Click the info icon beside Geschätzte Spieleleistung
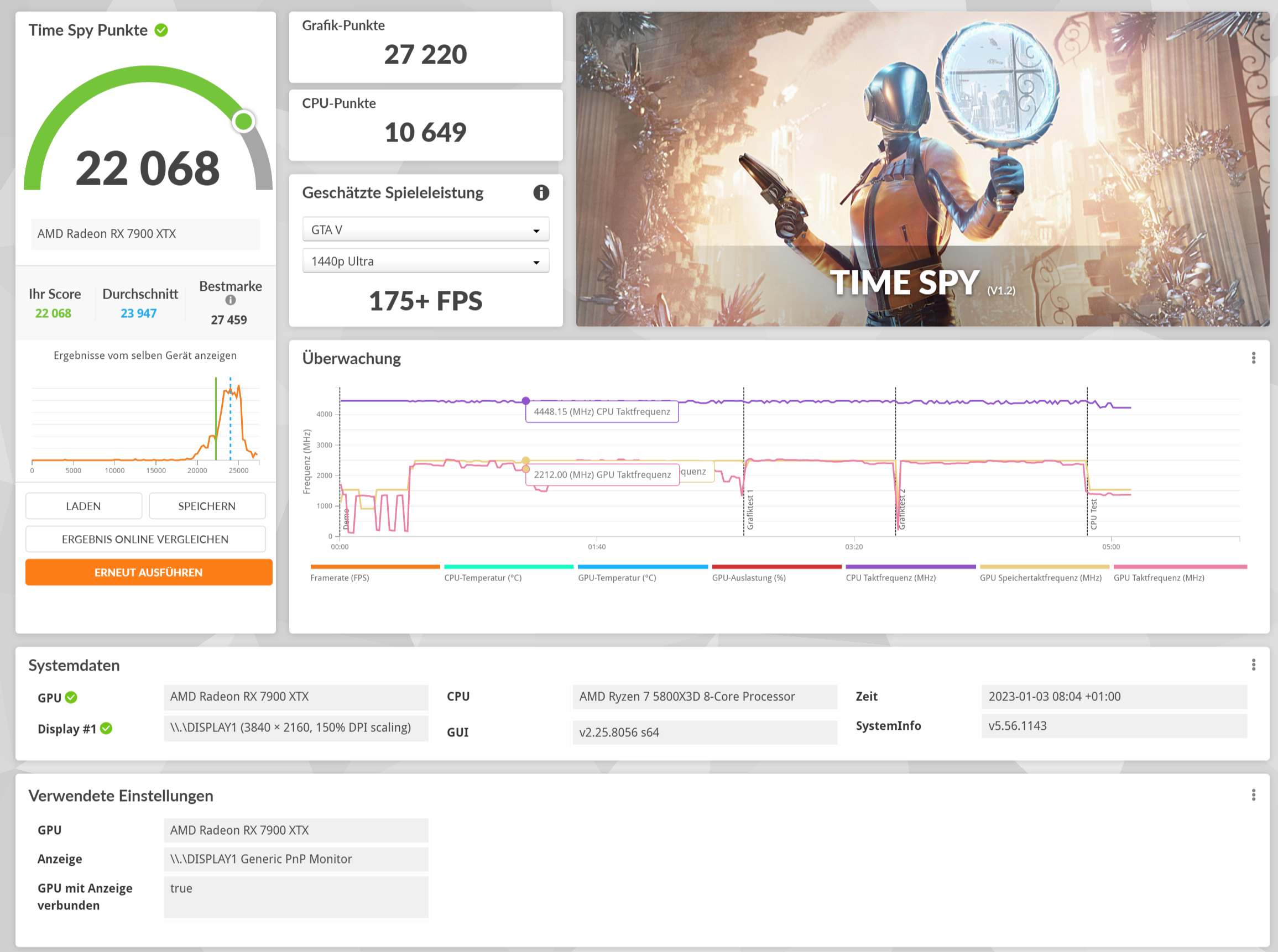Image resolution: width=1278 pixels, height=952 pixels. click(x=541, y=192)
